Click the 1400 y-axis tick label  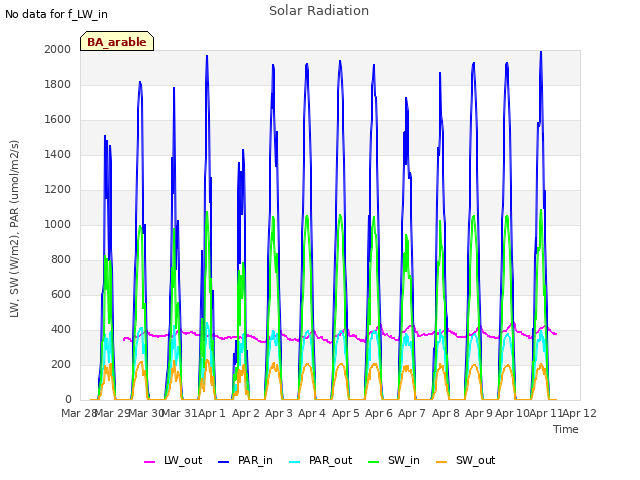(58, 155)
